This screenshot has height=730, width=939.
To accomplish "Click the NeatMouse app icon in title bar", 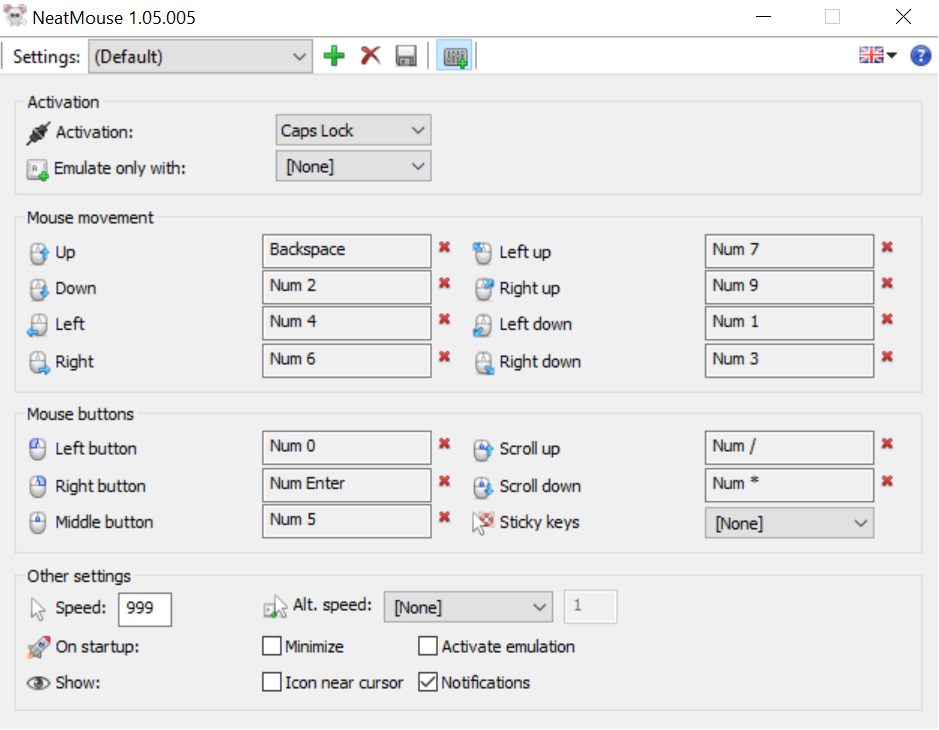I will (x=15, y=16).
